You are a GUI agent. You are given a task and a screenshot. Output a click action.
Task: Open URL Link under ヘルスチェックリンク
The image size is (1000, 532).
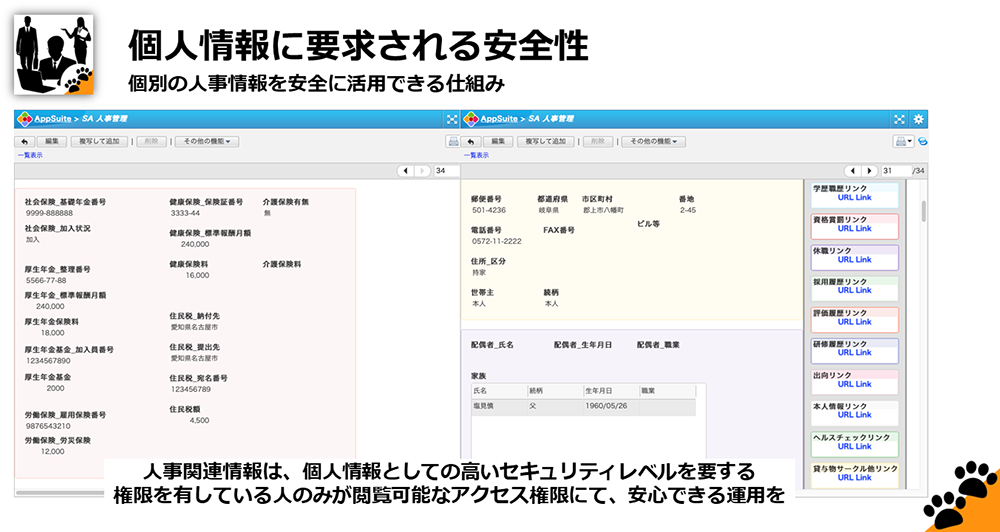[x=854, y=447]
